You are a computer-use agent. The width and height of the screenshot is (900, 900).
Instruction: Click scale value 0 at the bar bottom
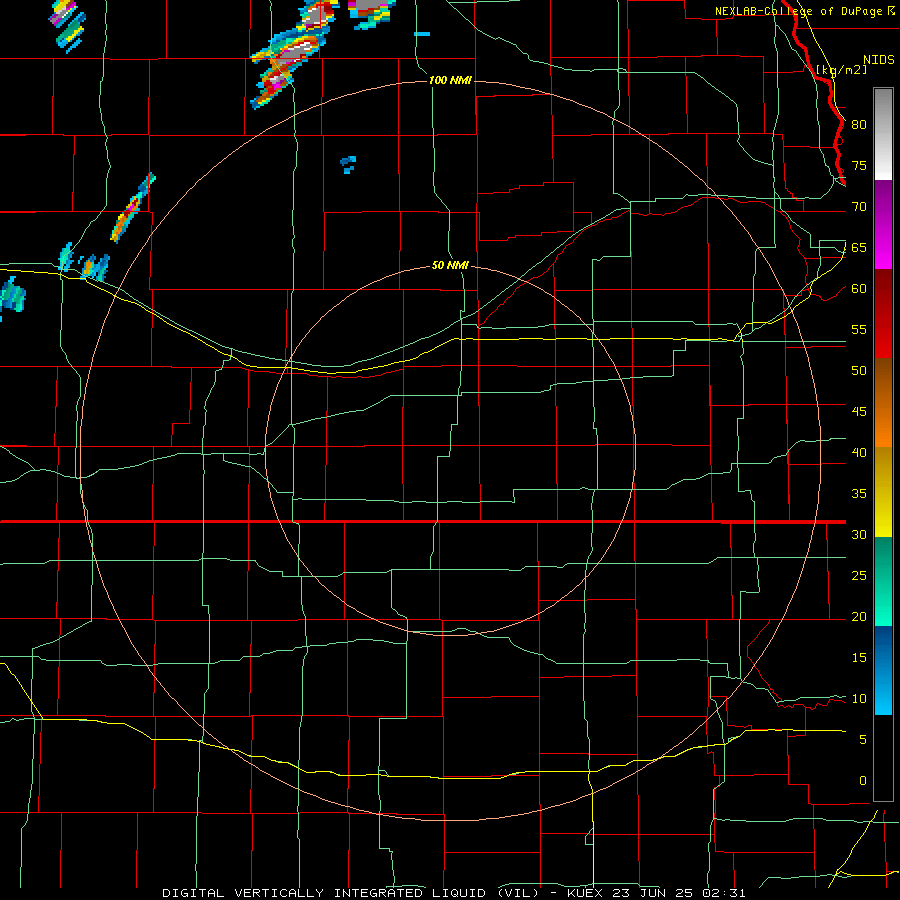[x=863, y=781]
